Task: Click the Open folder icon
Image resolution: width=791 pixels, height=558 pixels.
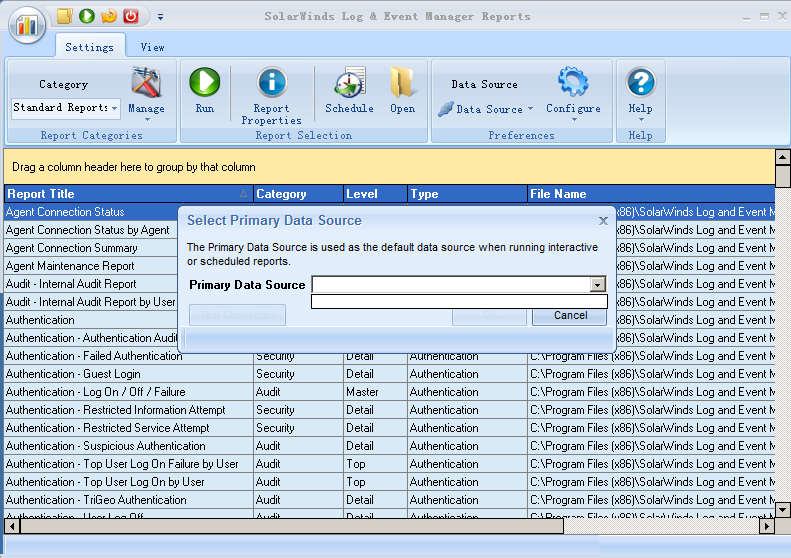Action: [x=403, y=82]
